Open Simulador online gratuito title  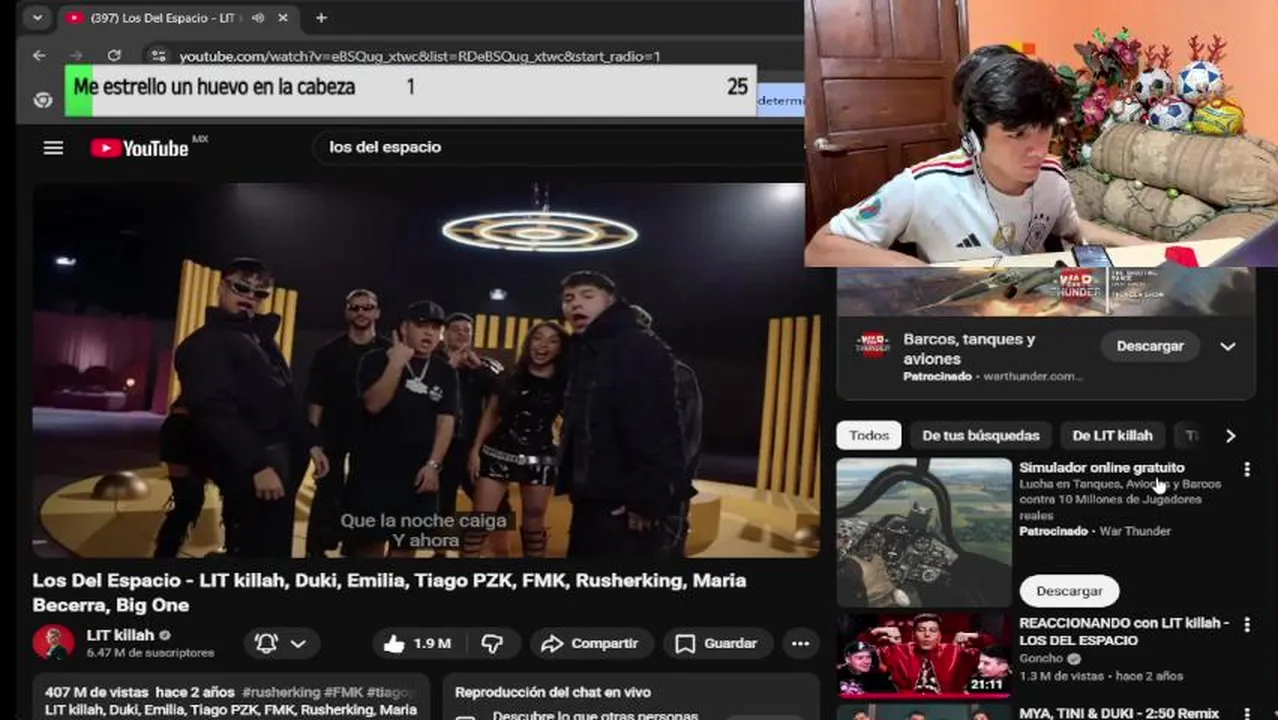coord(1101,467)
